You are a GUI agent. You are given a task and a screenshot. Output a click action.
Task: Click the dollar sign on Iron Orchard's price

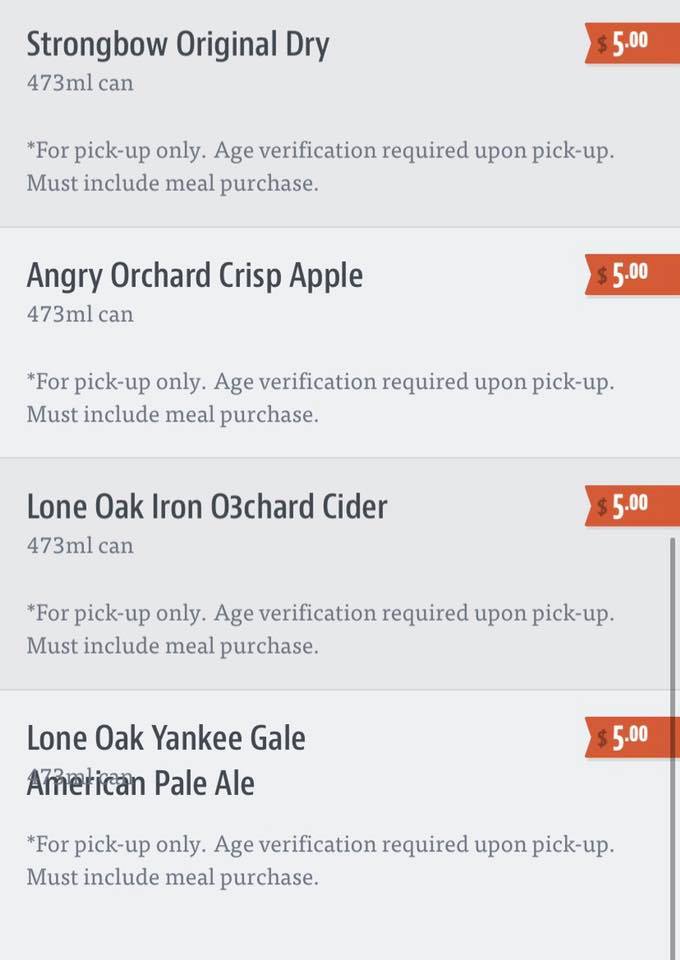click(x=602, y=507)
